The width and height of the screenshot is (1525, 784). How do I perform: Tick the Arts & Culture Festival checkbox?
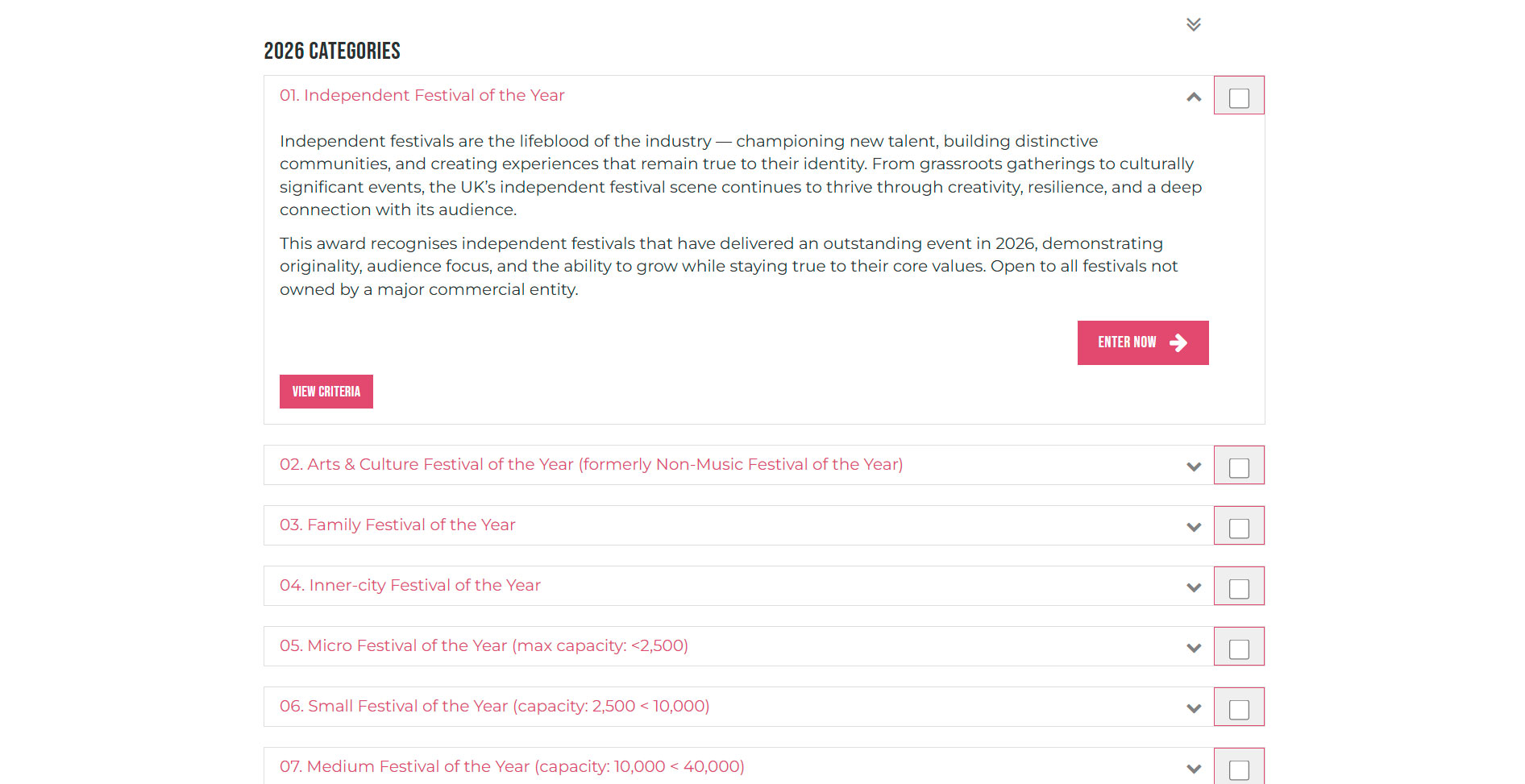[1239, 468]
